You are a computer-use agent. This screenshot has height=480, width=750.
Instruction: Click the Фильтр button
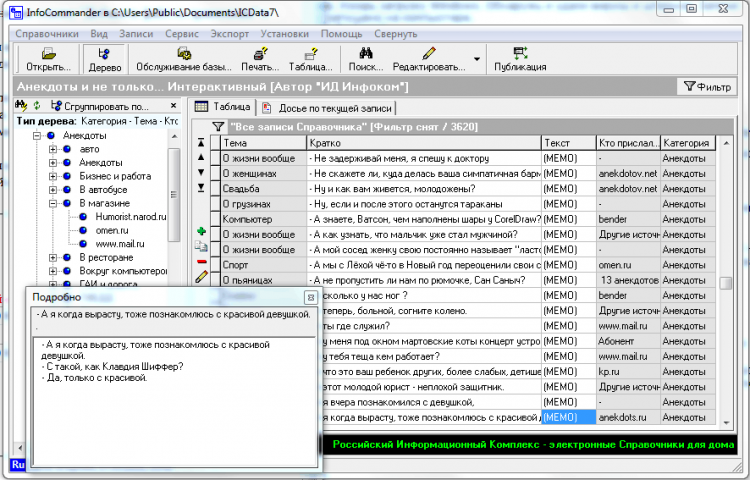[707, 87]
